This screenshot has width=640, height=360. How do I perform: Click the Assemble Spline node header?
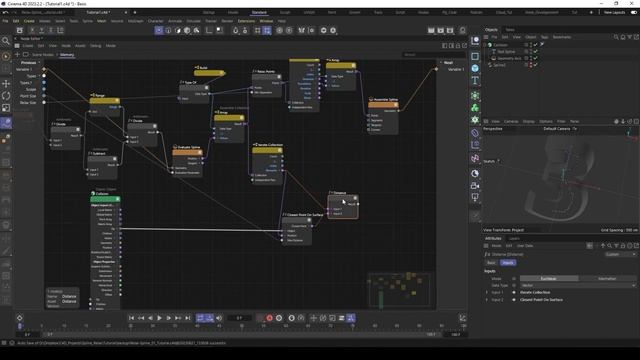tap(383, 105)
